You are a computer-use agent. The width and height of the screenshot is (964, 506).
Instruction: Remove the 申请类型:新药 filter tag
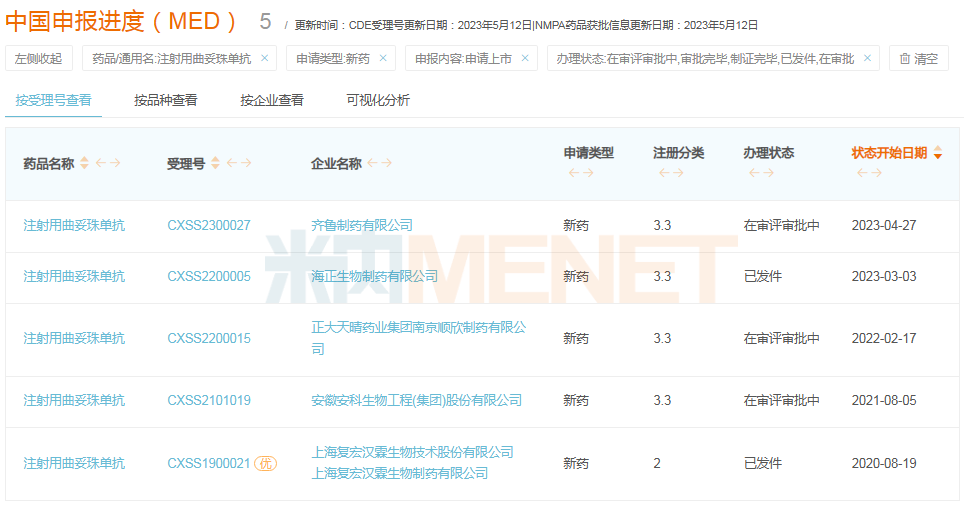(x=383, y=59)
